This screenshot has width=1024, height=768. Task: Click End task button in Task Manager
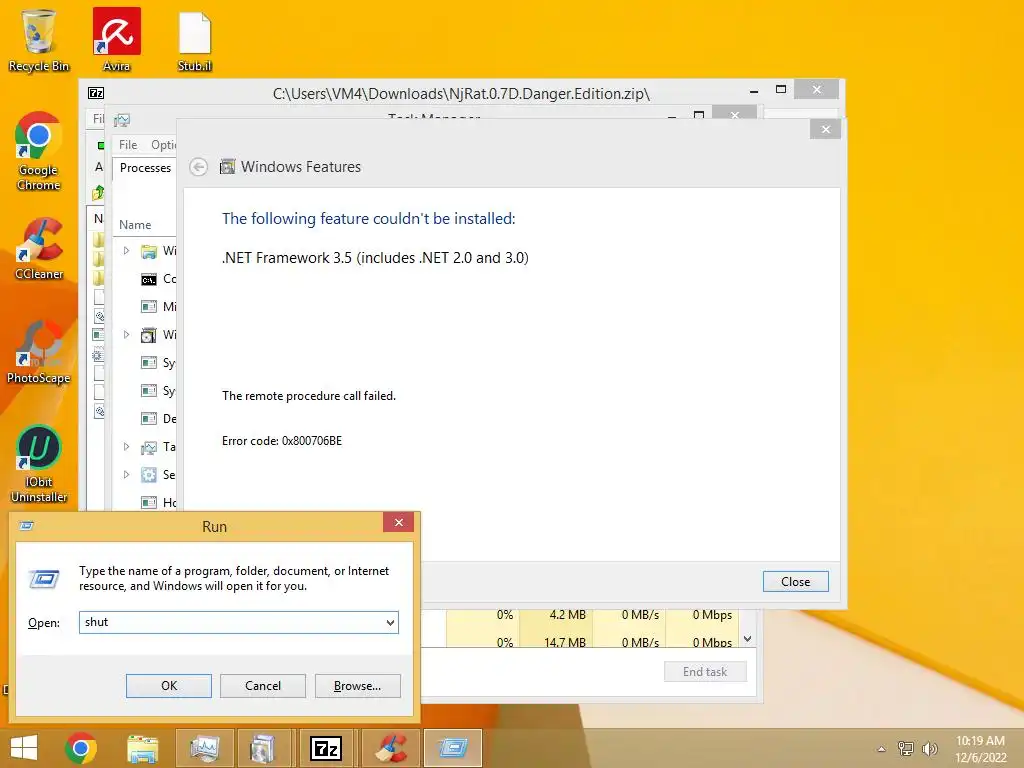[x=705, y=672]
